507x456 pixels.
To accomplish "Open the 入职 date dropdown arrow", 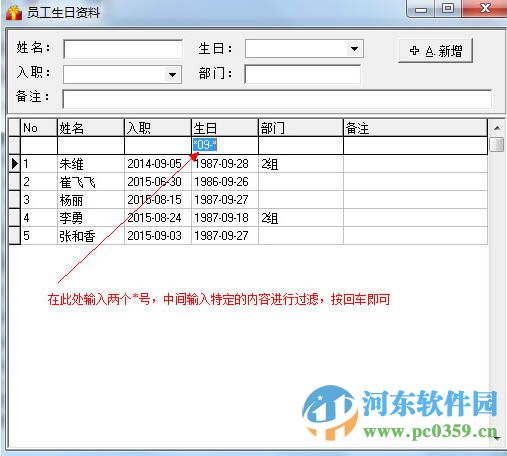I will (x=172, y=74).
